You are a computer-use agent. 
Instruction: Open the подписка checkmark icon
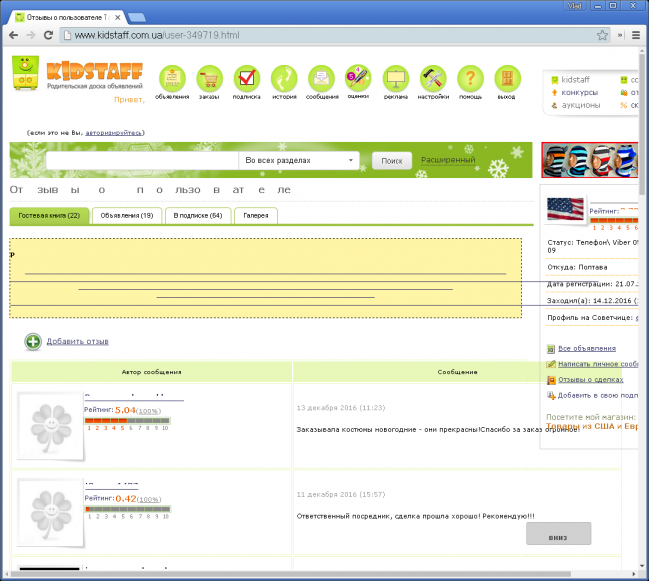pyautogui.click(x=246, y=79)
